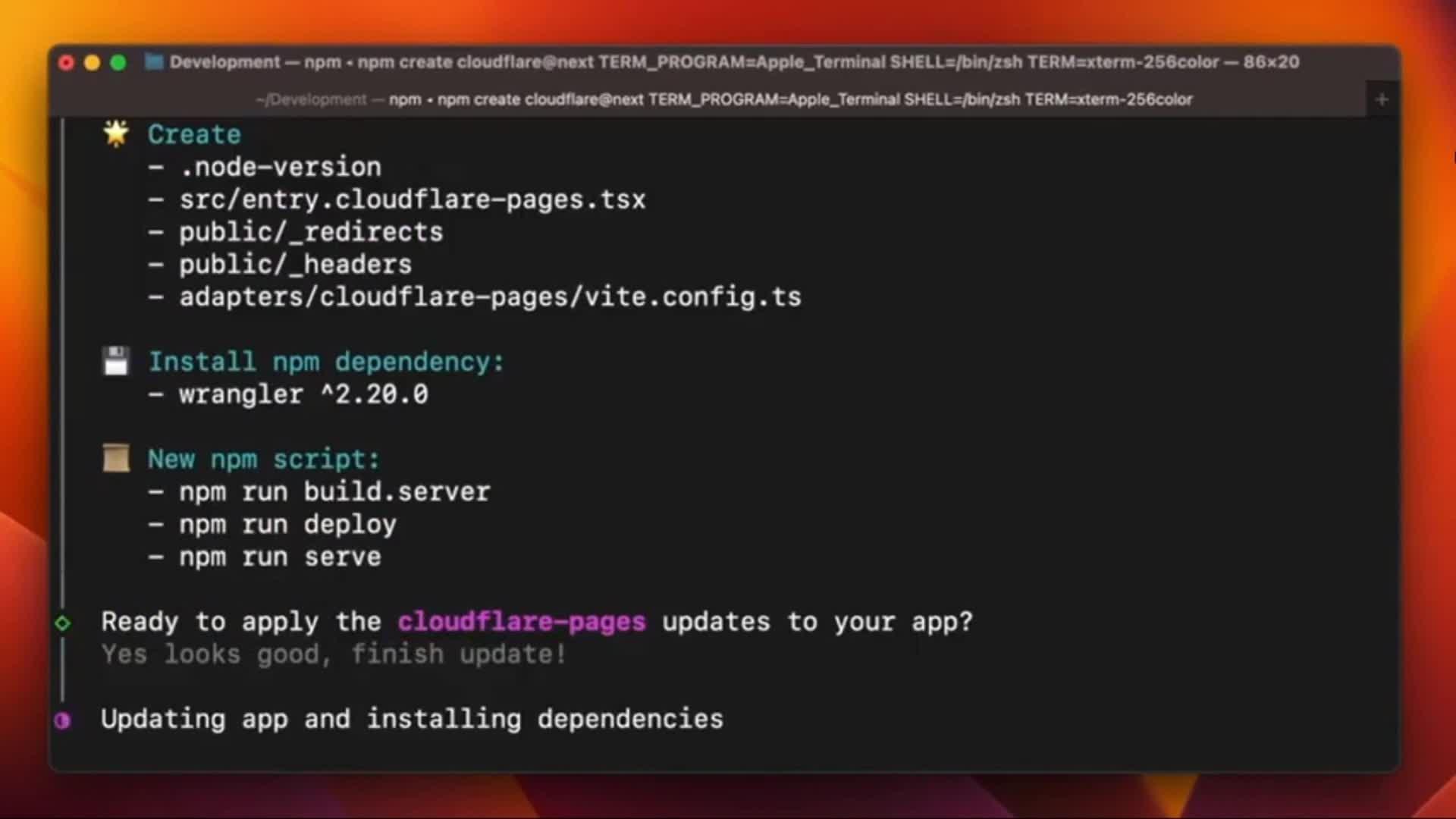Click the sparkle emoji beside Create
The image size is (1456, 819).
116,134
